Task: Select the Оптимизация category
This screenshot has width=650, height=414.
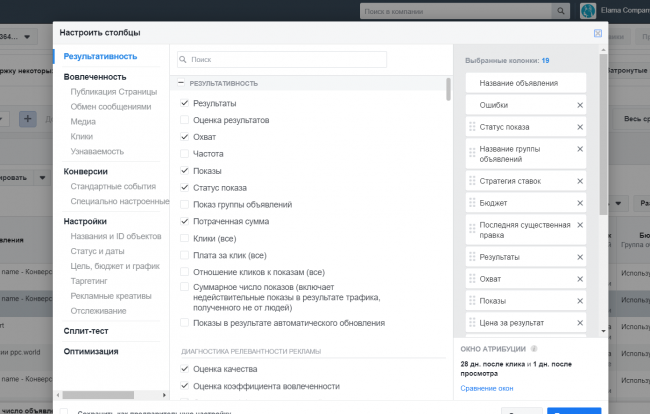Action: coord(91,351)
